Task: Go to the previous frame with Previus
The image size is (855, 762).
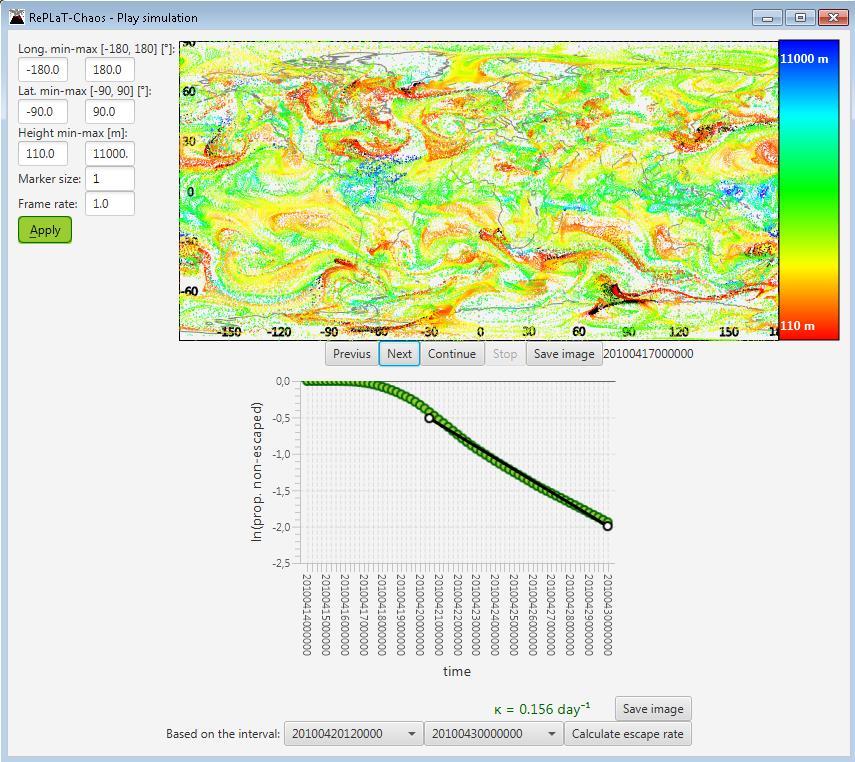Action: [x=352, y=354]
